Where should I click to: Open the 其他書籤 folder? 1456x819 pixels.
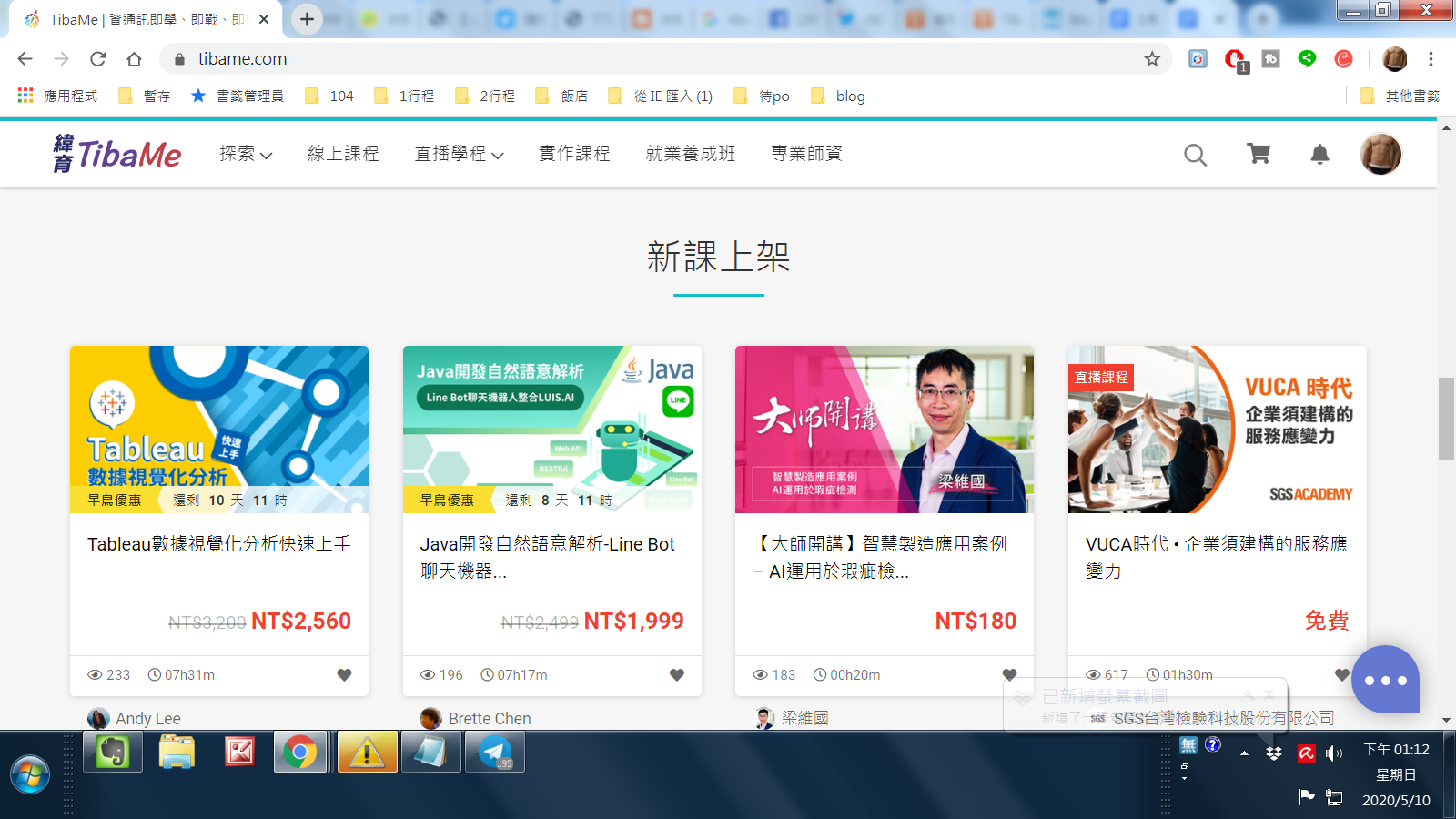click(x=1400, y=96)
